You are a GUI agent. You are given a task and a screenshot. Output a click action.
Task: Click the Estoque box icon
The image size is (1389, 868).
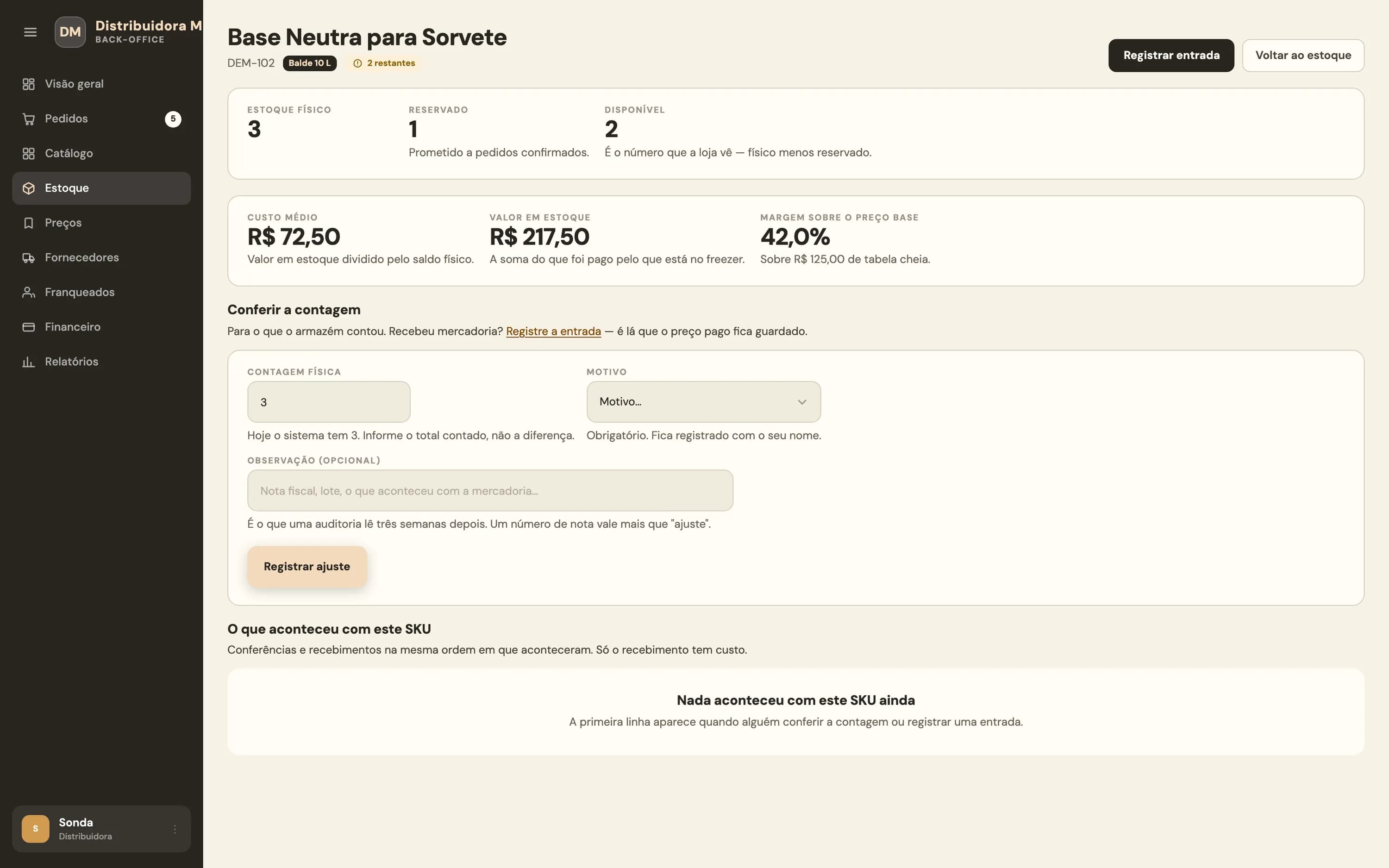[29, 188]
